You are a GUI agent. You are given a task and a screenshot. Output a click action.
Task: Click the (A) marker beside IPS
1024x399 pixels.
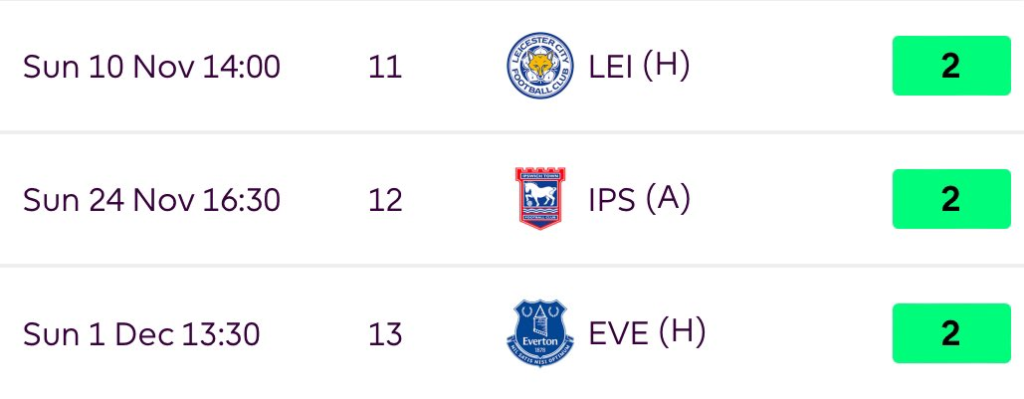(x=667, y=200)
